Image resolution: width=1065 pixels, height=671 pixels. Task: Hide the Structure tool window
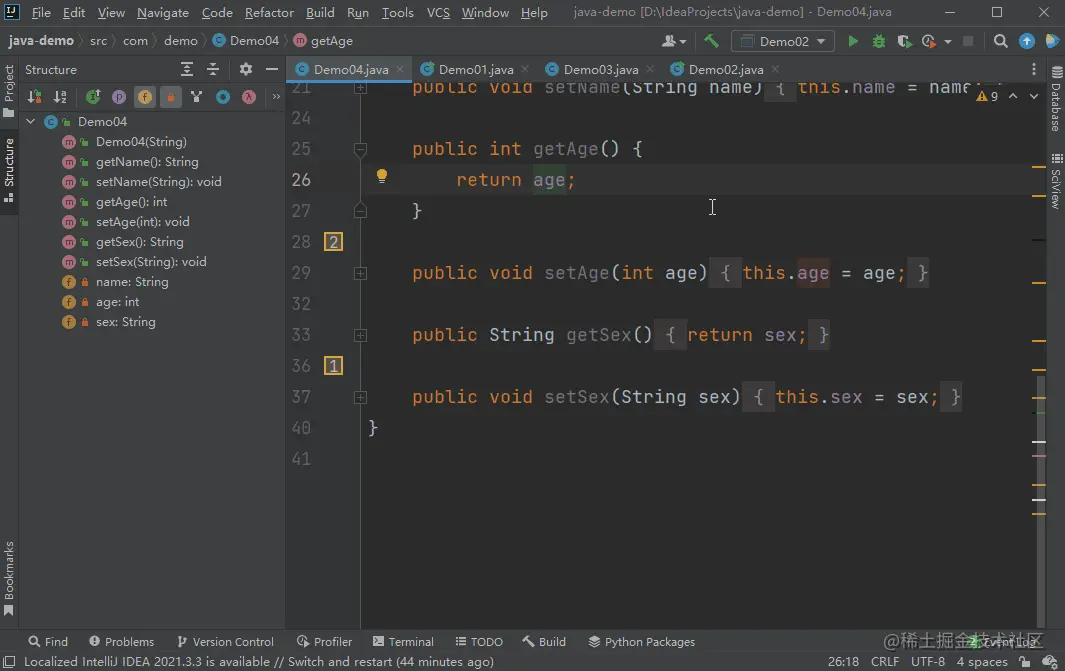[x=272, y=69]
